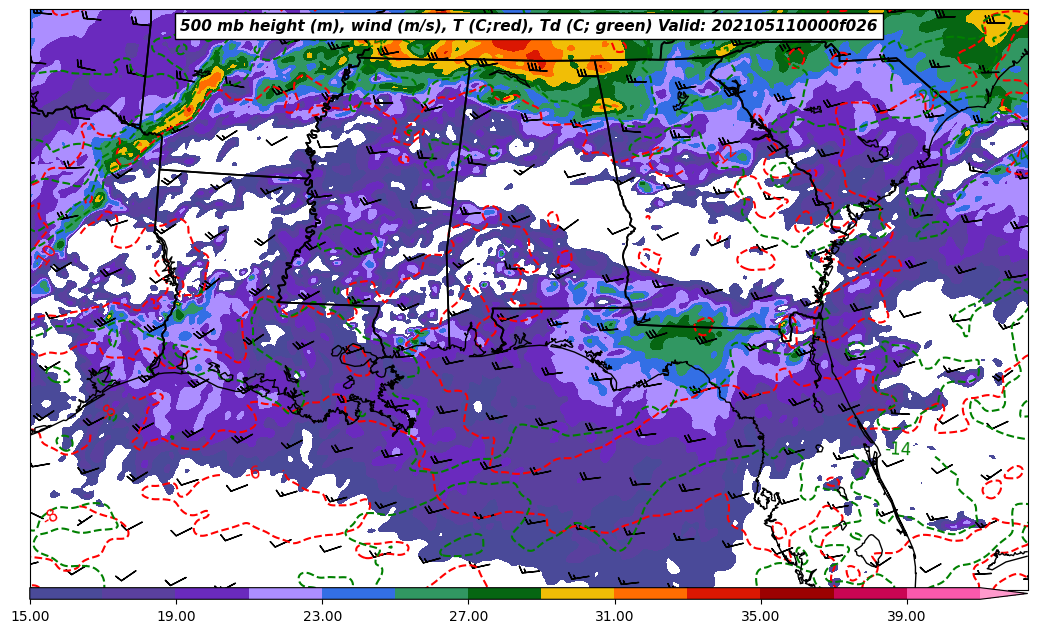Click the 31.00 colorbar tick label
Screen dimensions: 1037x633
pos(614,616)
